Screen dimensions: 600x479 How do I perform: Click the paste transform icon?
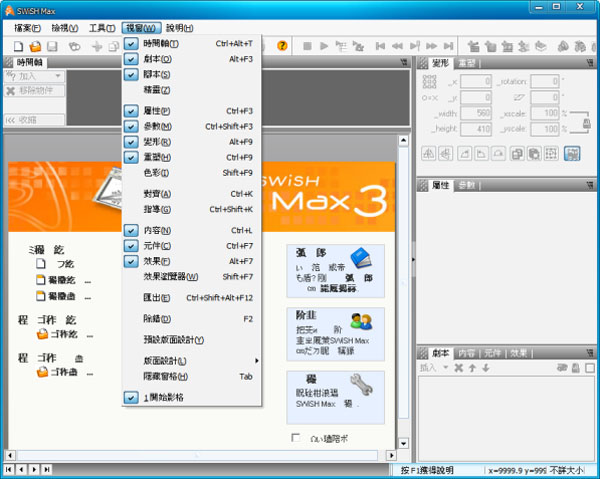click(534, 154)
